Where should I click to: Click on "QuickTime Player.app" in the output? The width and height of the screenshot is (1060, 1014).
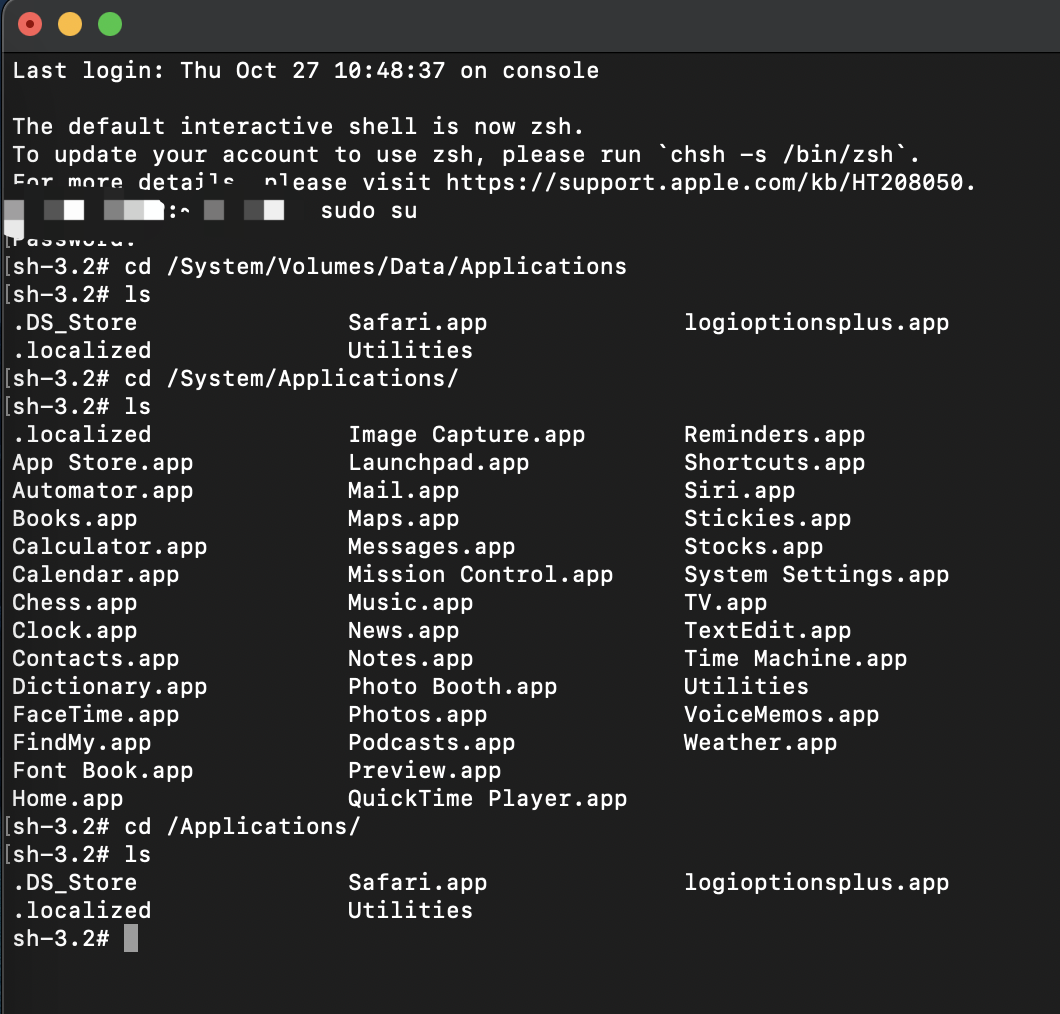click(x=487, y=799)
